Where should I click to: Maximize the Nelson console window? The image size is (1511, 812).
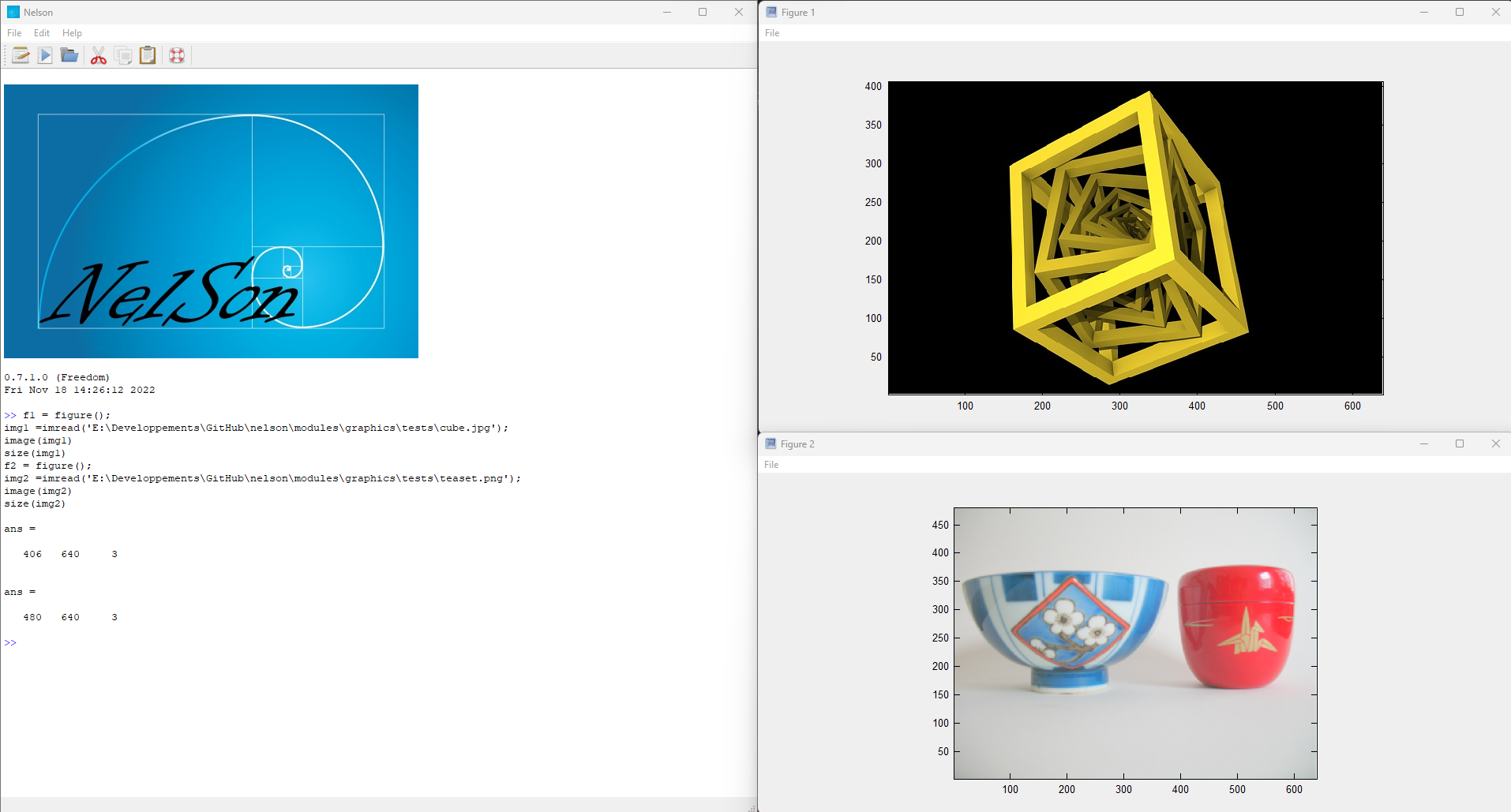tap(703, 12)
